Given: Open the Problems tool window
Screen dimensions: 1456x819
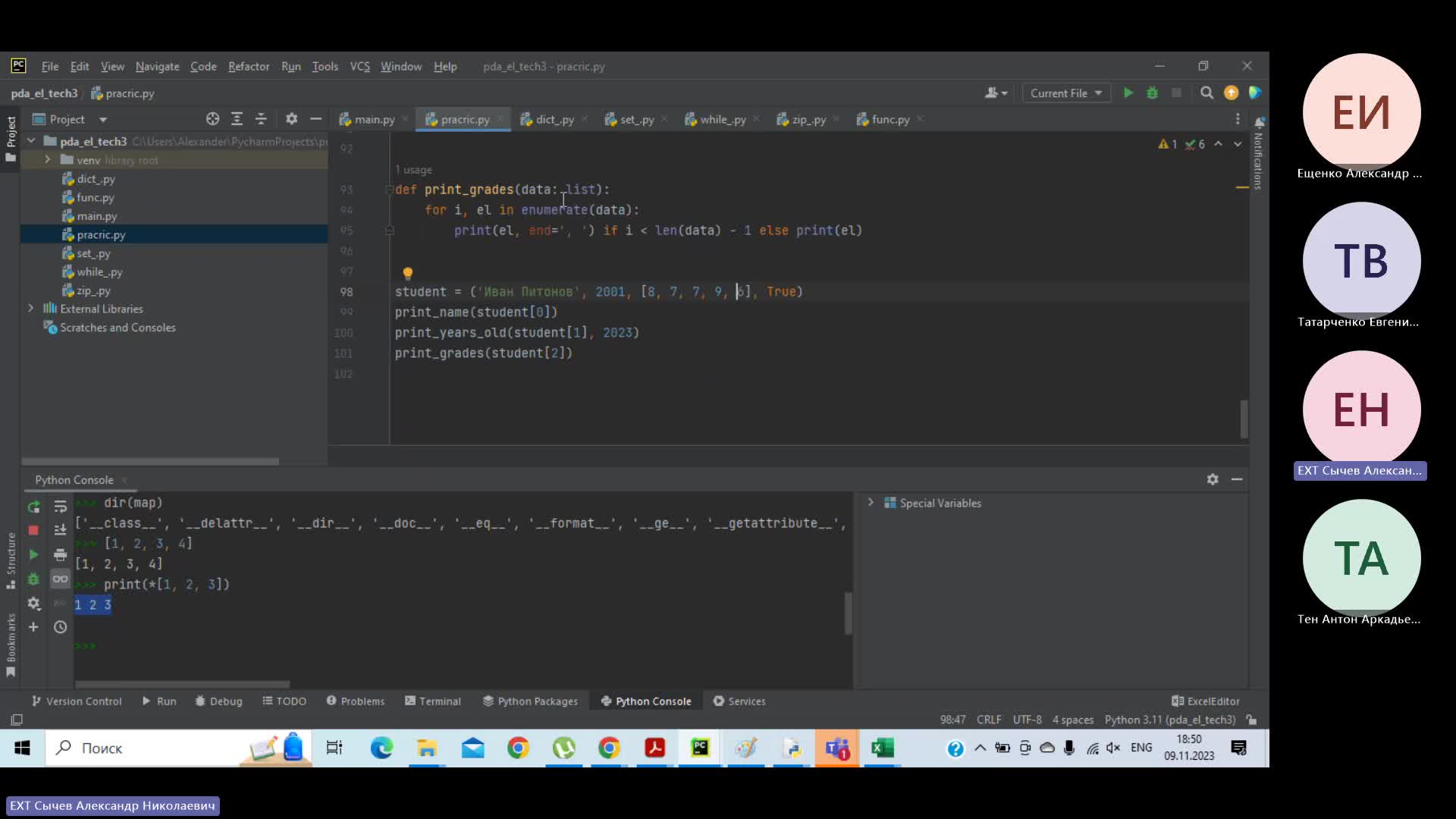Looking at the screenshot, I should click(355, 701).
